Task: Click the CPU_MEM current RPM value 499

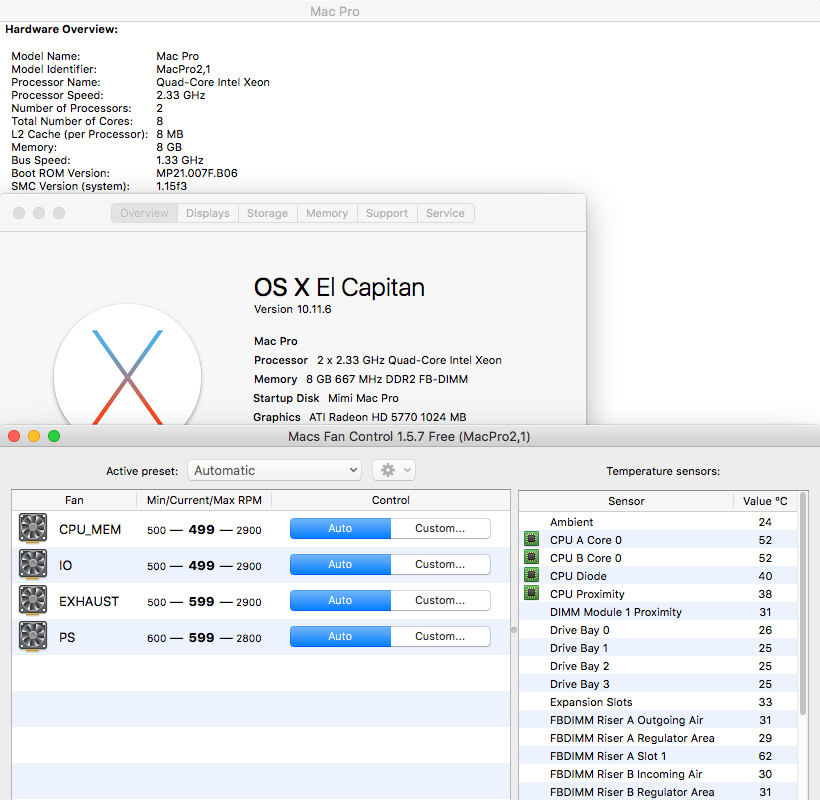Action: point(201,529)
